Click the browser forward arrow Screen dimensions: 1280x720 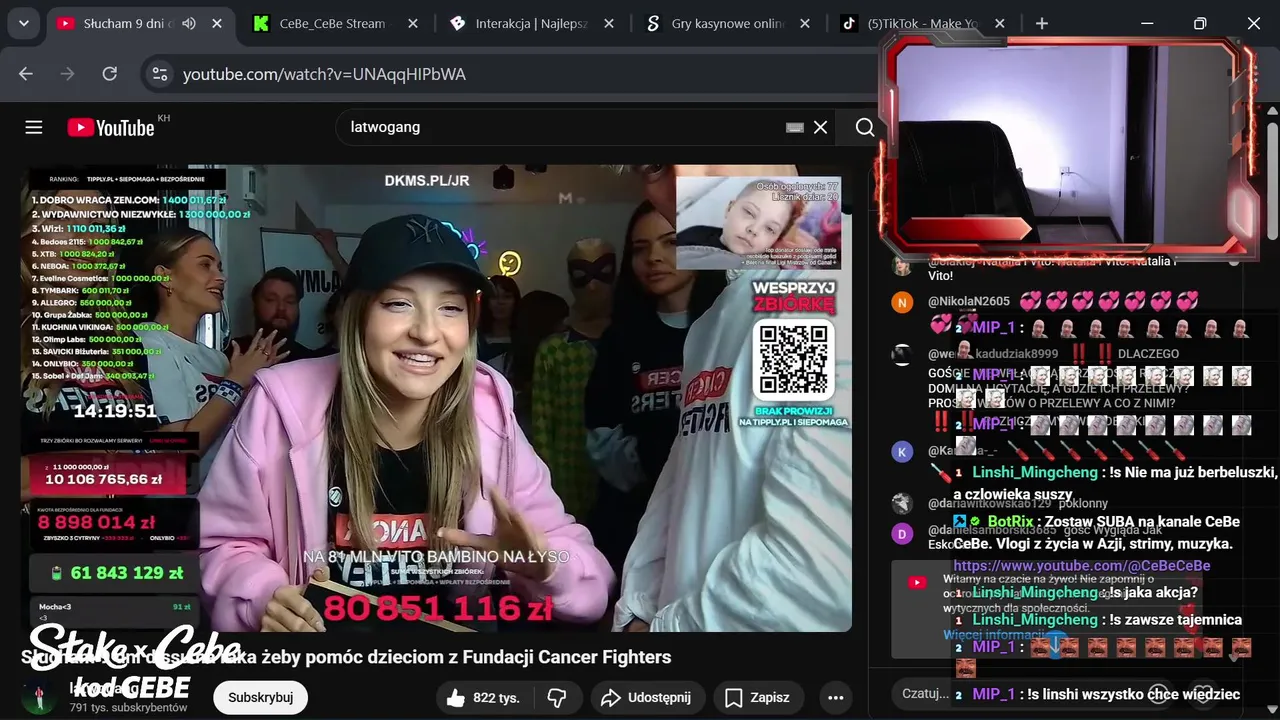pos(68,74)
